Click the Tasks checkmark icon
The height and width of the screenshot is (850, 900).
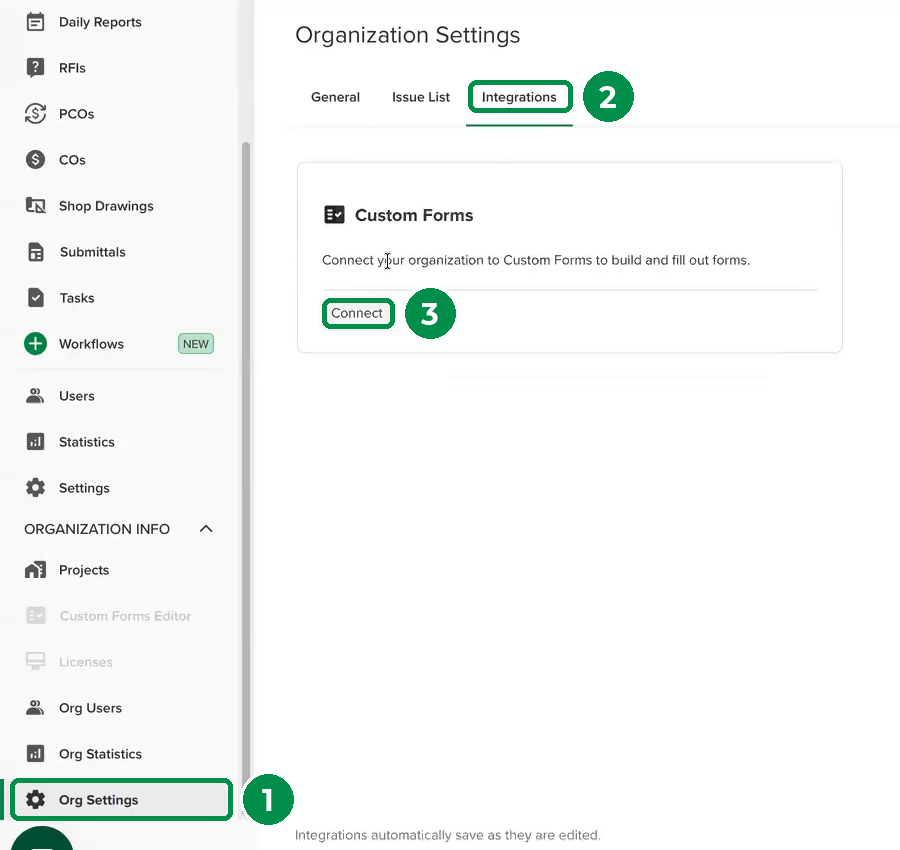coord(36,298)
